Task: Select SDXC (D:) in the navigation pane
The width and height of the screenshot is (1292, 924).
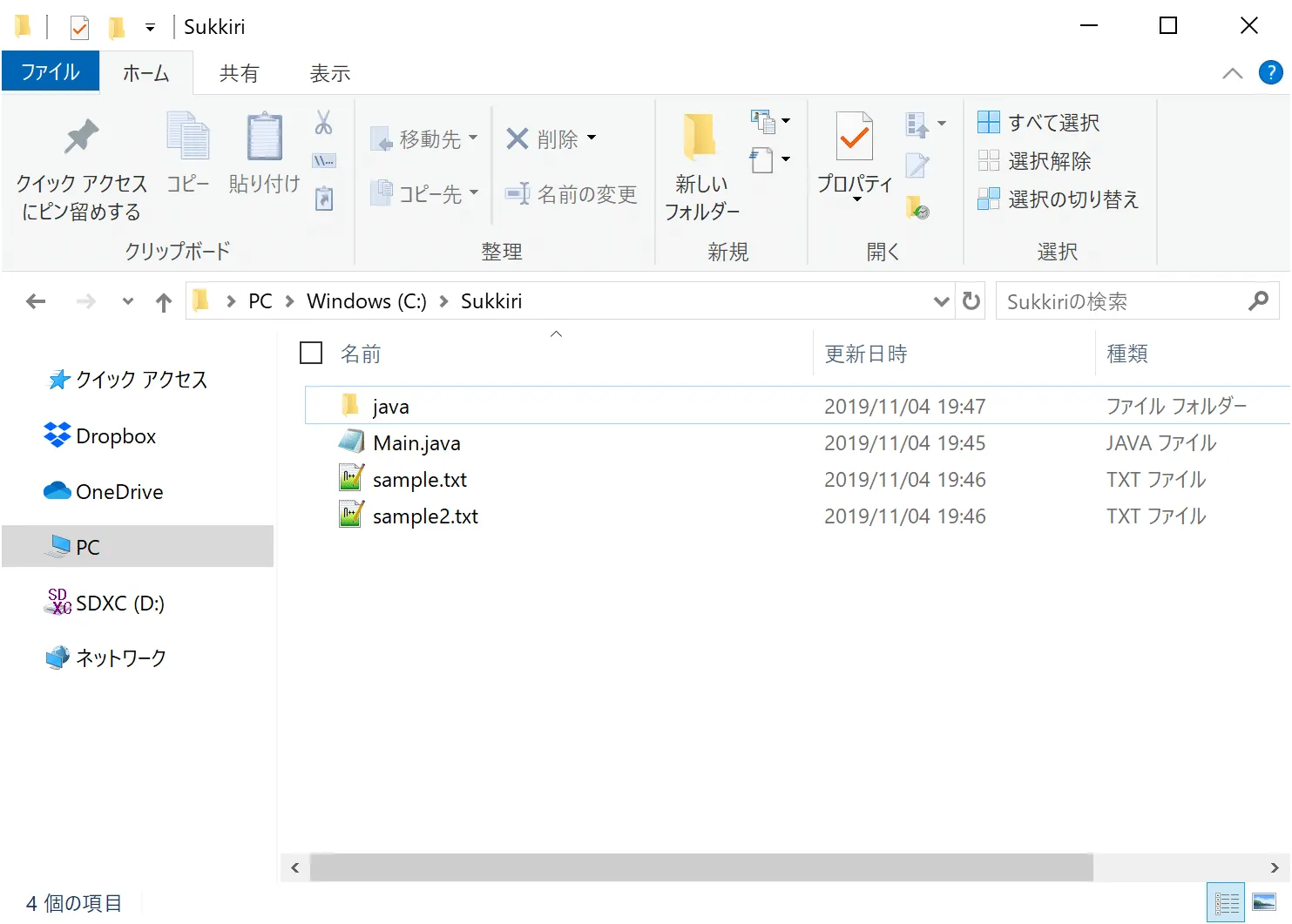Action: point(105,603)
